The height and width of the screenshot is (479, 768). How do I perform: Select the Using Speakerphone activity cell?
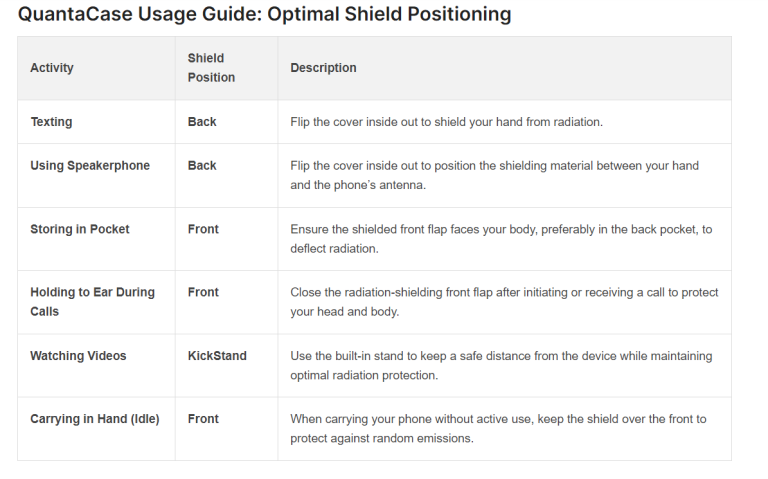tap(90, 166)
